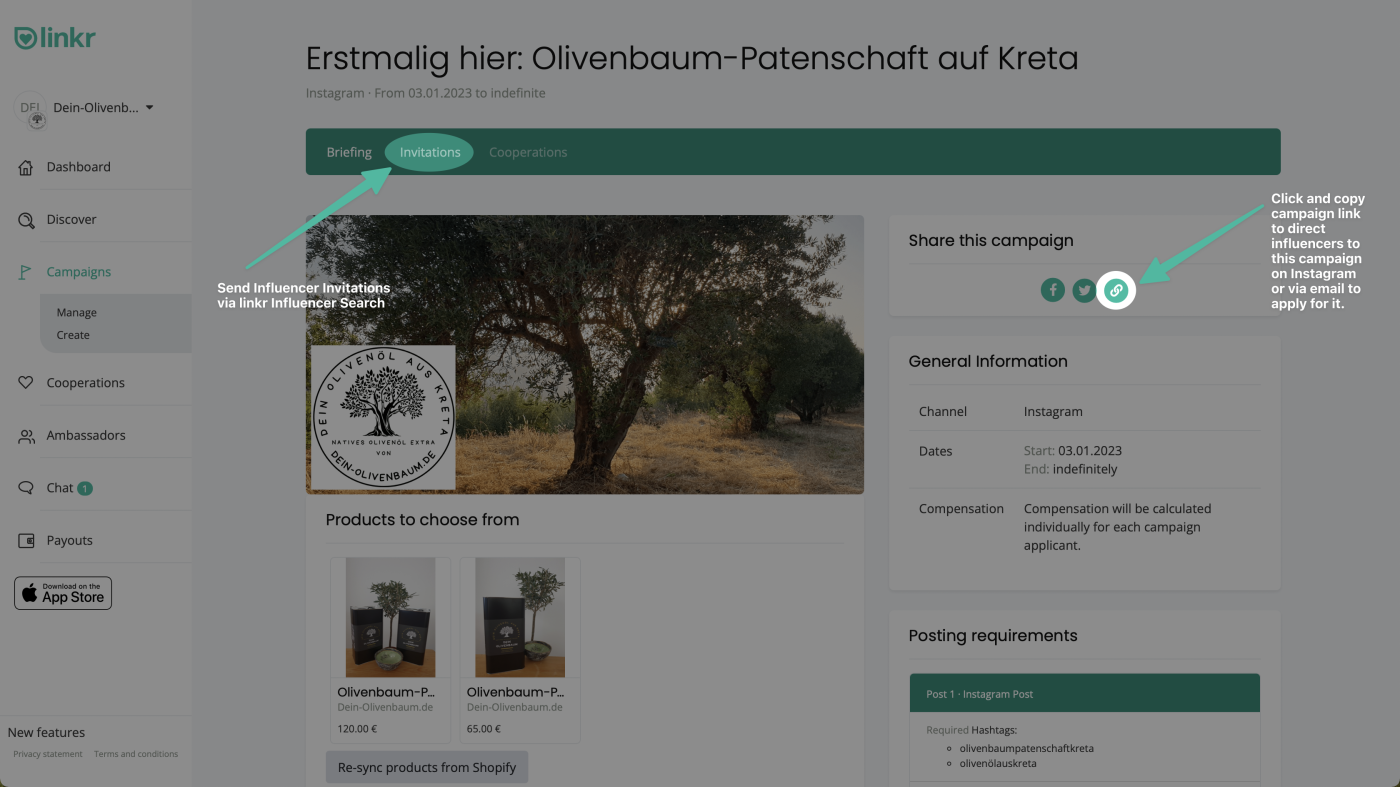The image size is (1400, 787).
Task: Select Manage under Campaigns
Action: click(x=77, y=313)
